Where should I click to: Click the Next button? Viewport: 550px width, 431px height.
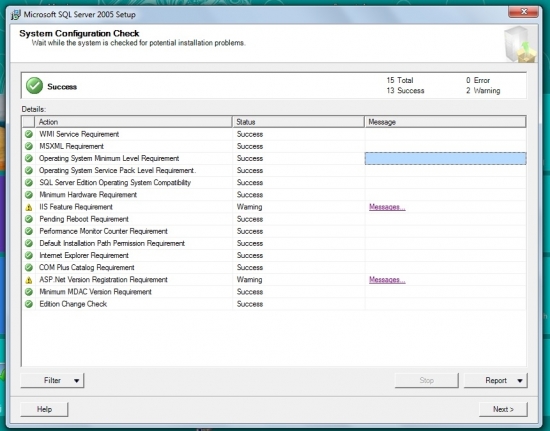(503, 409)
